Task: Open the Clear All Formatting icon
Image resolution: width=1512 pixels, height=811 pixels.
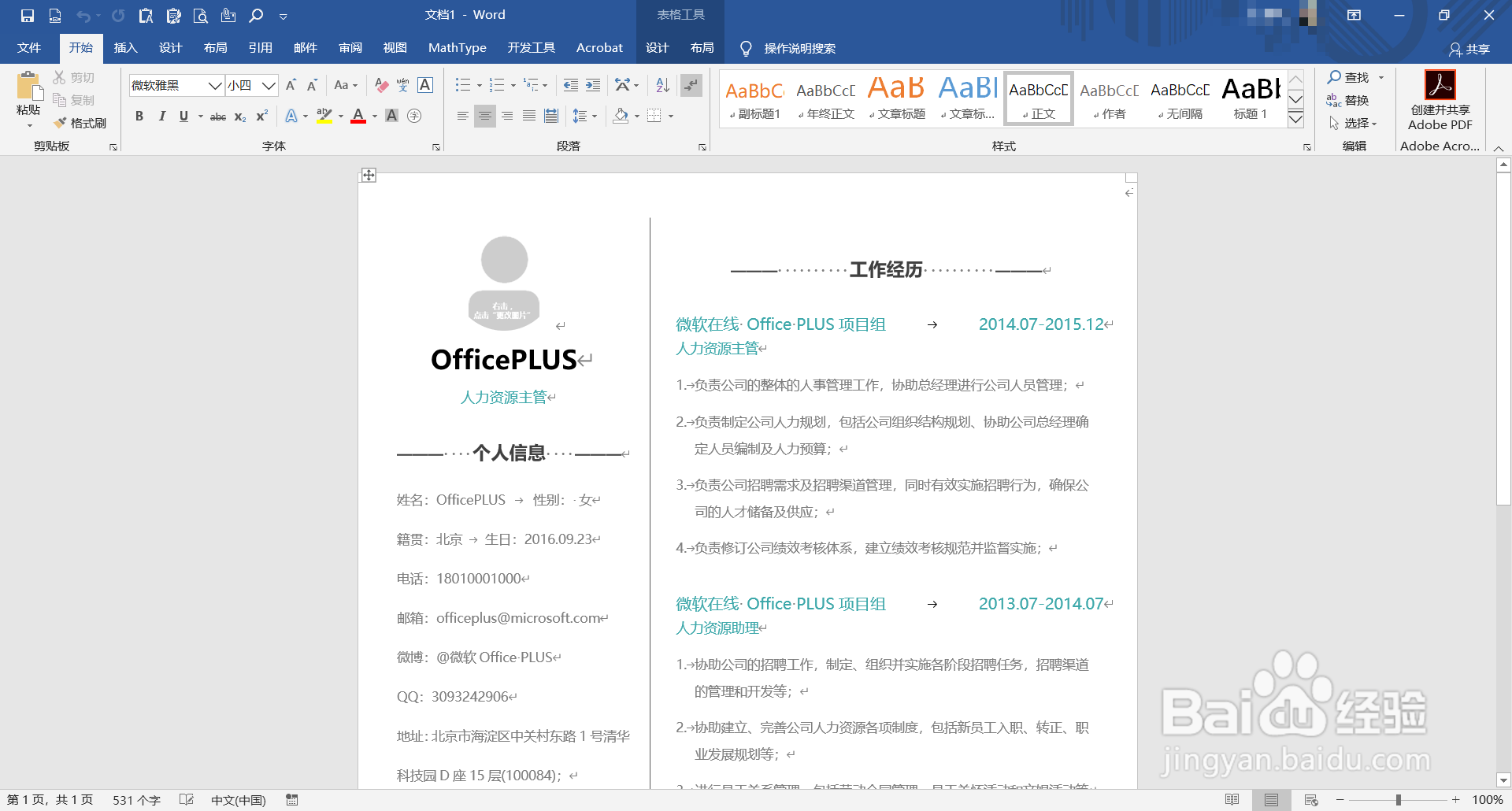Action: [x=381, y=85]
